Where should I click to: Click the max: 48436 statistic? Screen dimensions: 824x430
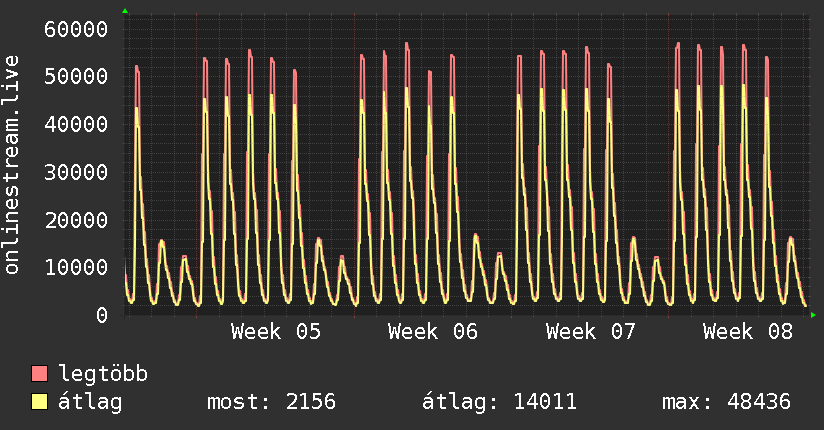(726, 402)
